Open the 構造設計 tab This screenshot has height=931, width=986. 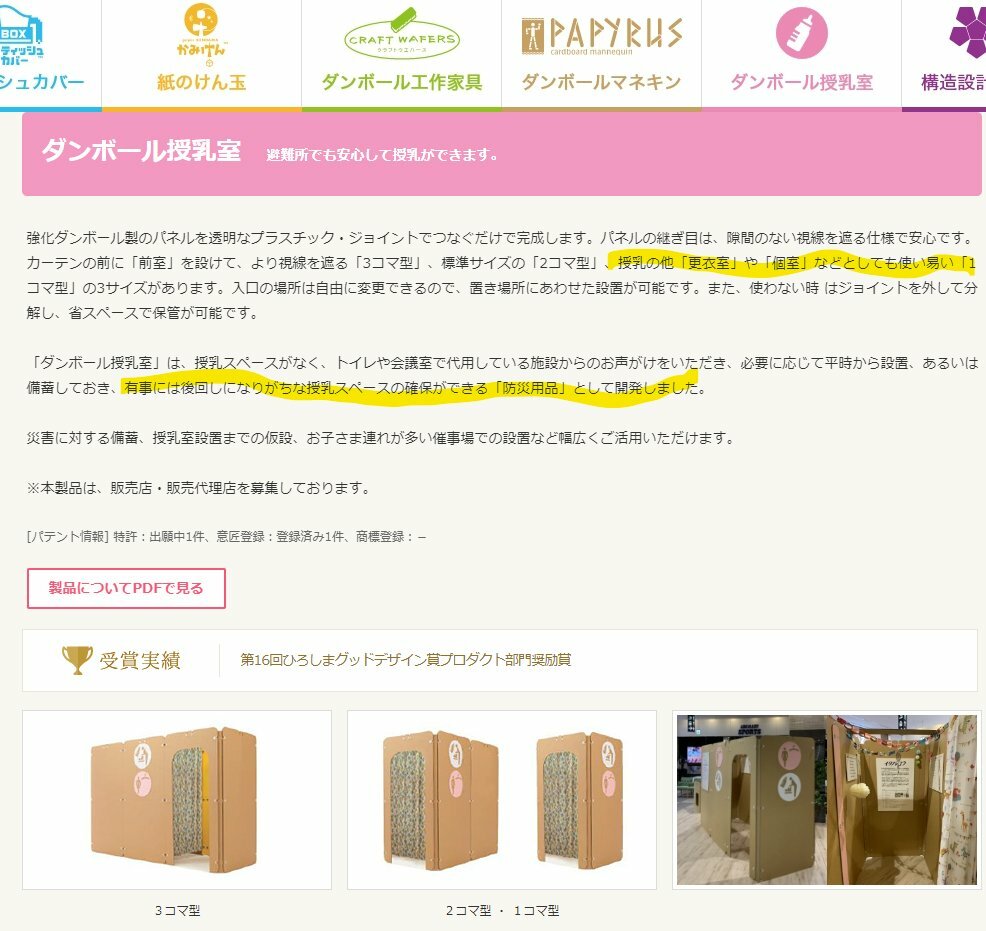[x=953, y=82]
